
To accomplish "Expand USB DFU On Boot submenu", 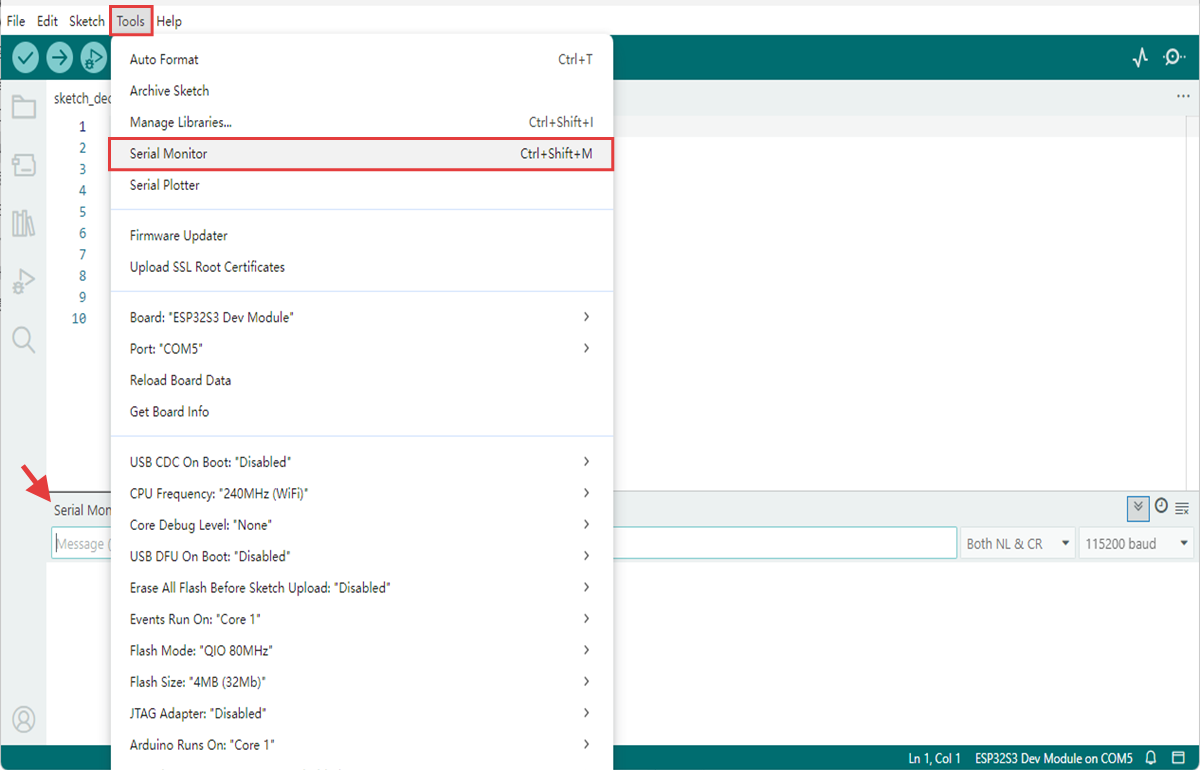I will click(361, 556).
